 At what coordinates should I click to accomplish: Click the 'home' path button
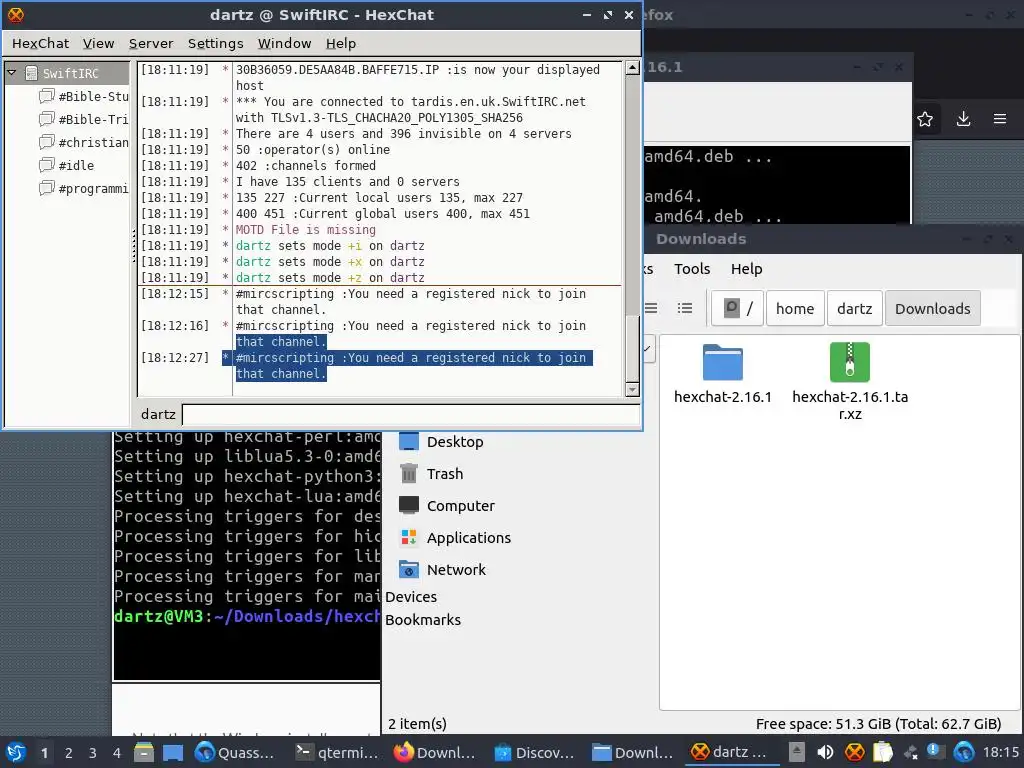tap(795, 308)
